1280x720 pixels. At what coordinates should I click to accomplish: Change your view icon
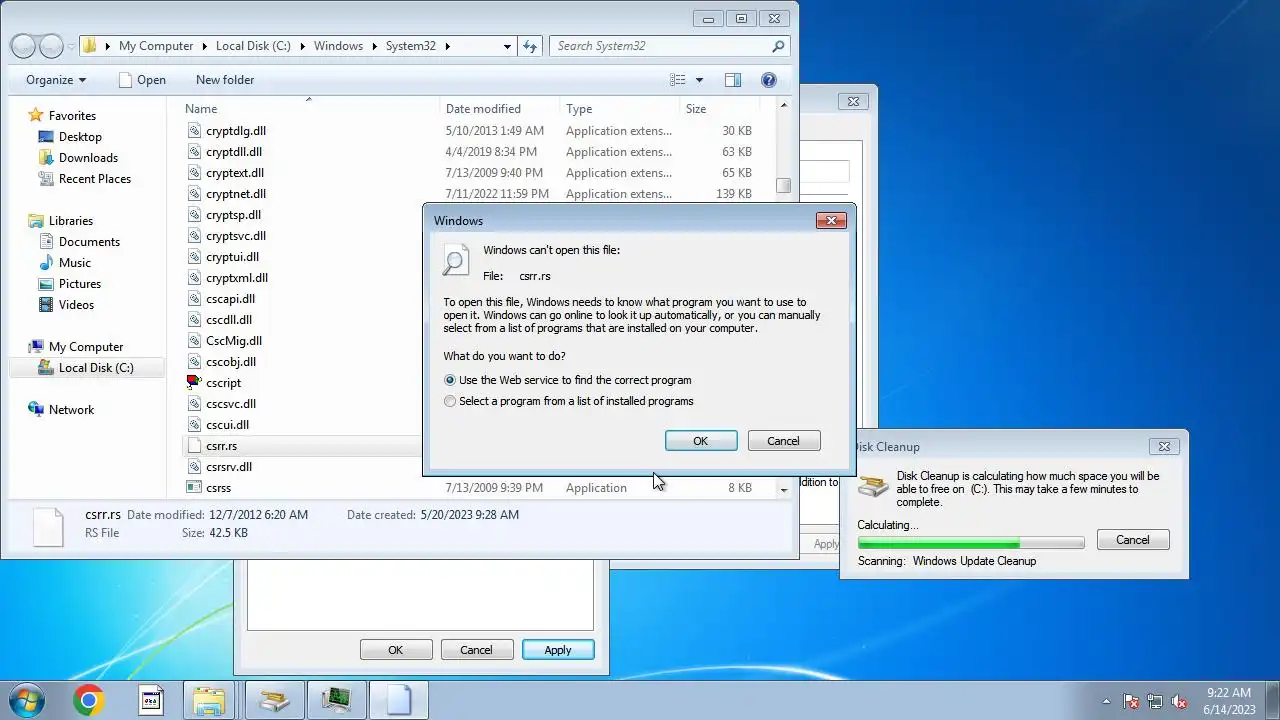coord(678,80)
